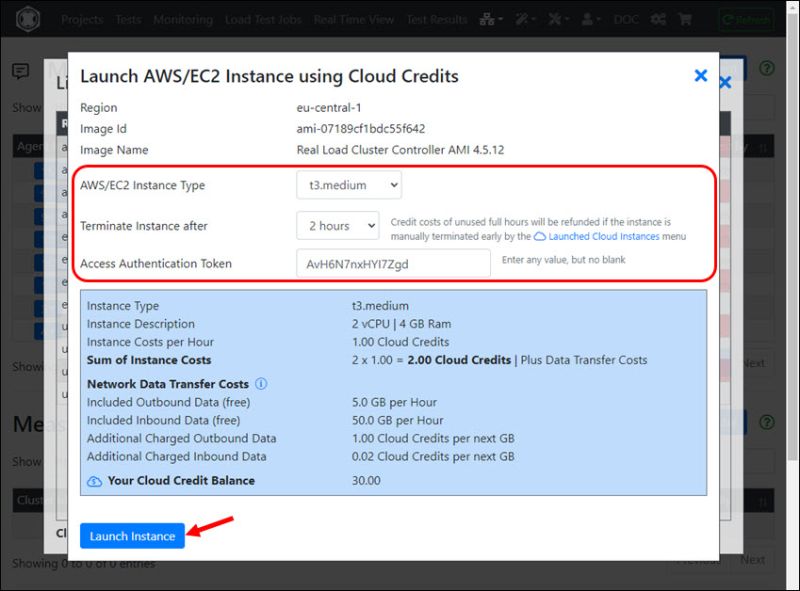
Task: Open the Real Load logo home icon
Action: 28,18
